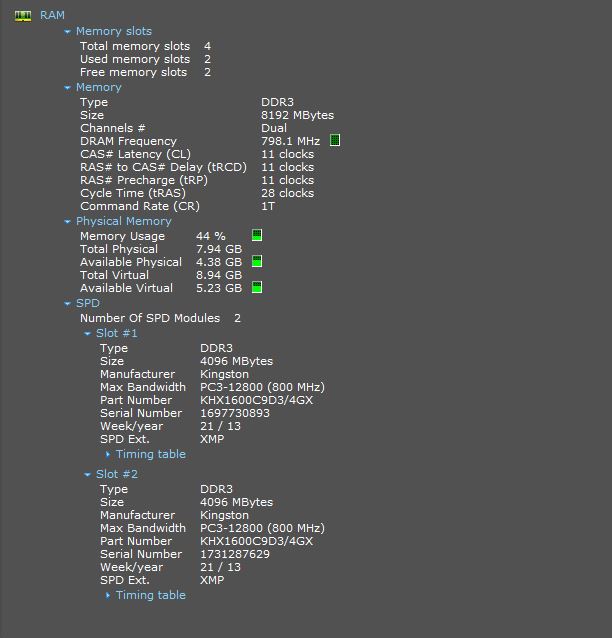
Task: Click serial number 1697730893
Action: tap(235, 414)
